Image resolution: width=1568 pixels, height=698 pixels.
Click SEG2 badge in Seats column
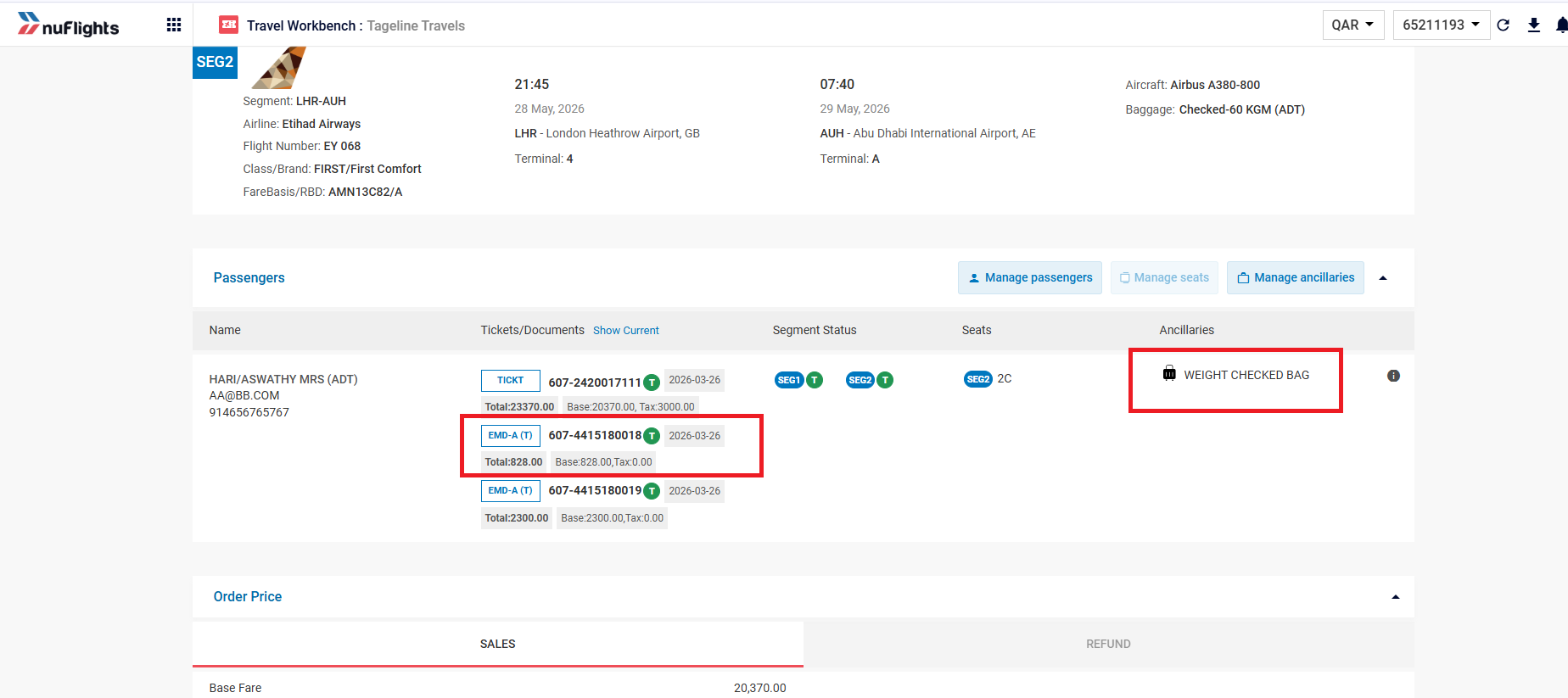(x=978, y=379)
